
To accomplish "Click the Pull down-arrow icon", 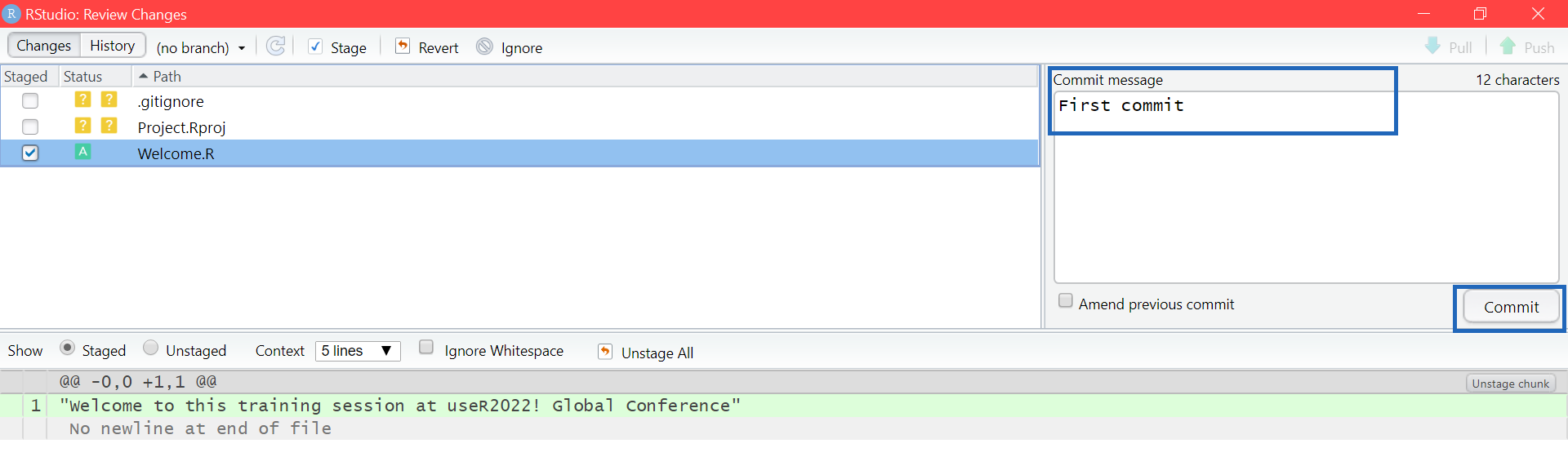I will tap(1432, 46).
